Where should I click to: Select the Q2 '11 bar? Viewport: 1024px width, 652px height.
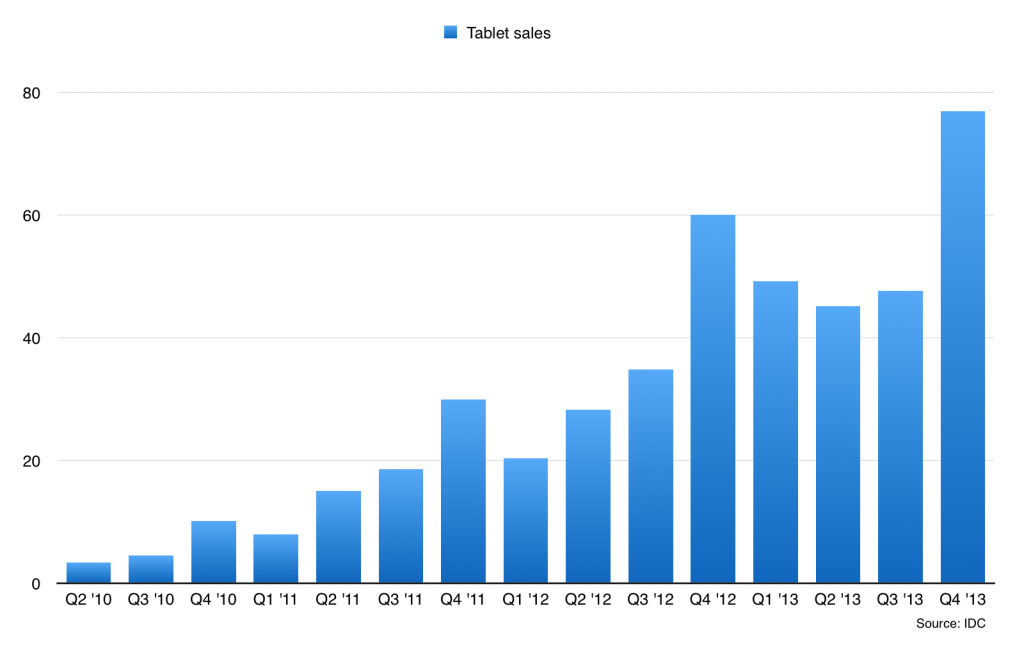338,537
